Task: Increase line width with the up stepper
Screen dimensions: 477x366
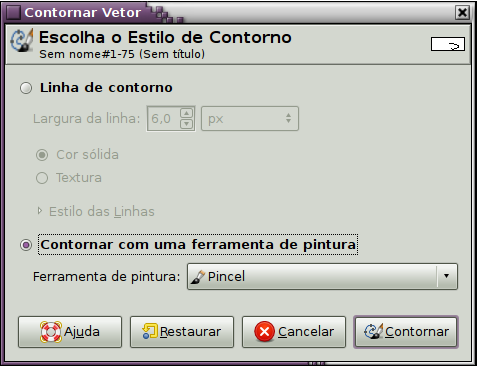Action: [187, 113]
